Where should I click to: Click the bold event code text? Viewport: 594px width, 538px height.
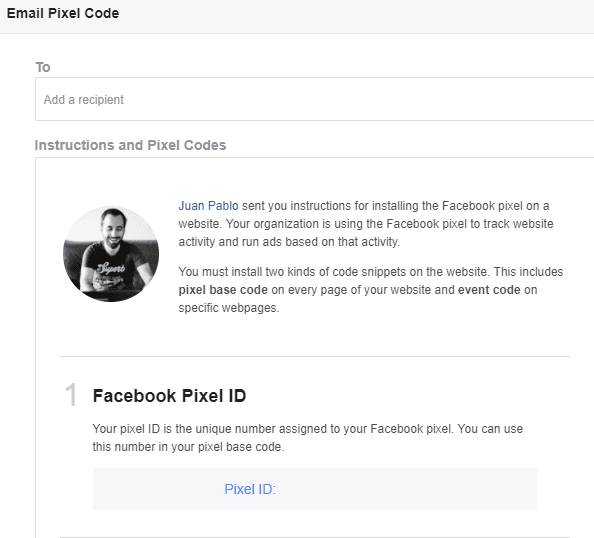point(489,290)
